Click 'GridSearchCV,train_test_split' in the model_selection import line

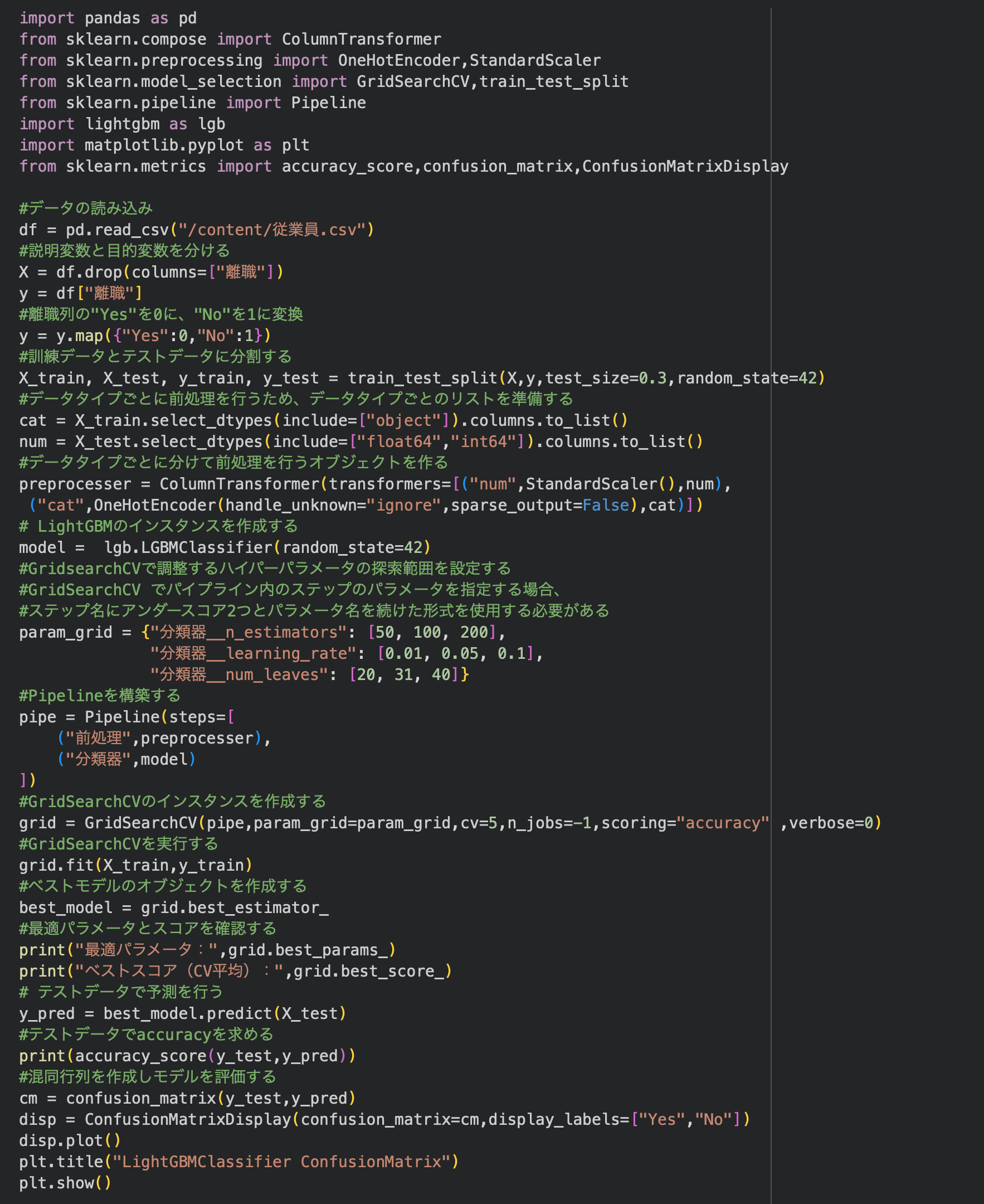492,82
